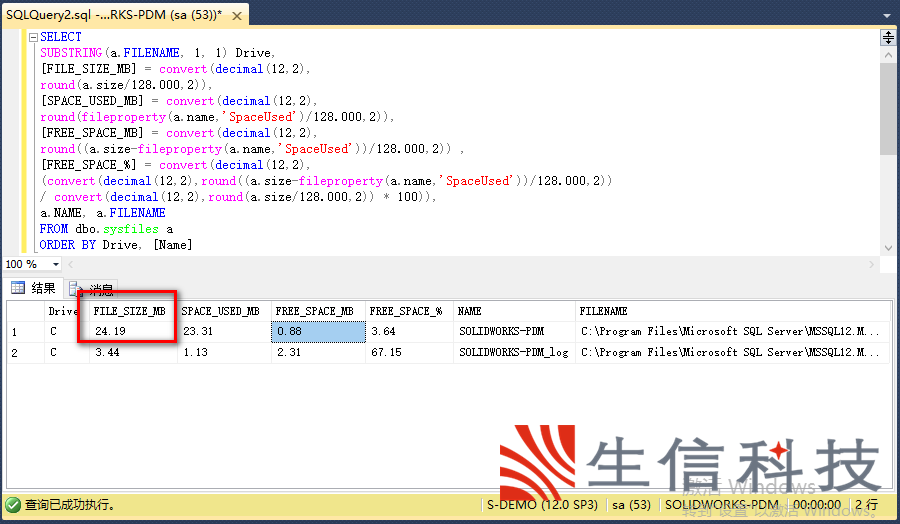Click horizontal scroll left arrow
The width and height of the screenshot is (900, 524).
click(x=71, y=265)
